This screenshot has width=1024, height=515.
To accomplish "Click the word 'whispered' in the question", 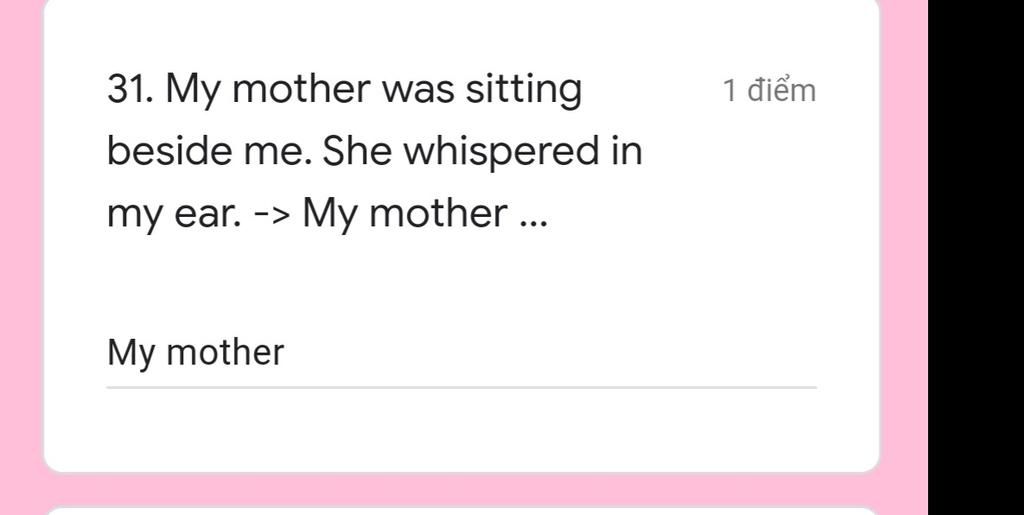I will (x=501, y=151).
